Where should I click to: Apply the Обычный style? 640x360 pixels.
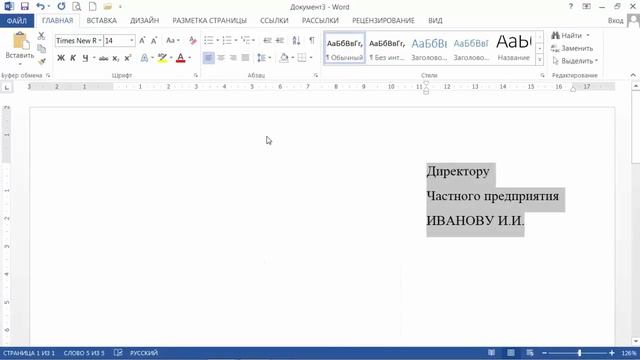tap(344, 48)
